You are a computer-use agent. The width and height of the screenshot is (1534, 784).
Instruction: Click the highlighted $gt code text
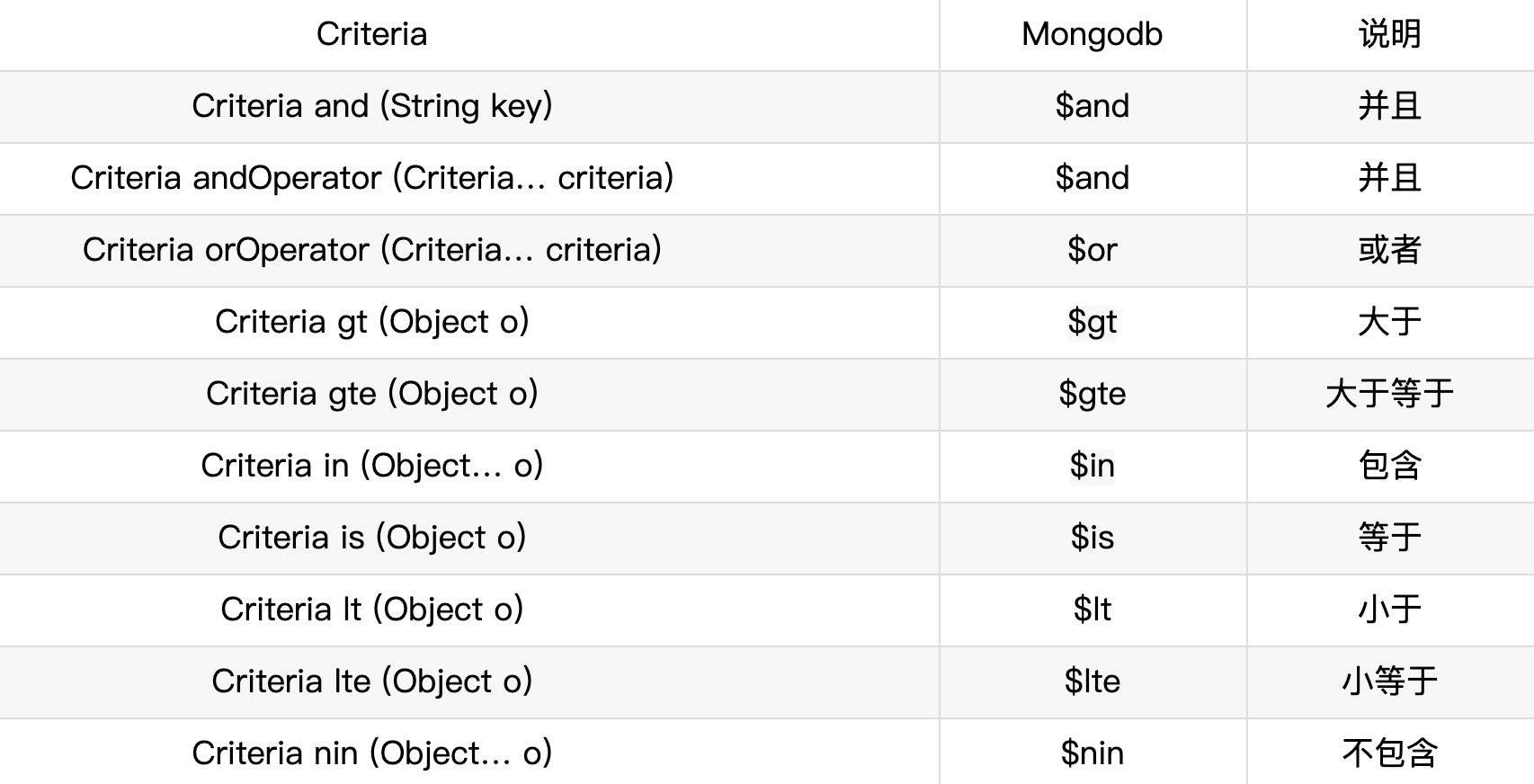point(1092,322)
